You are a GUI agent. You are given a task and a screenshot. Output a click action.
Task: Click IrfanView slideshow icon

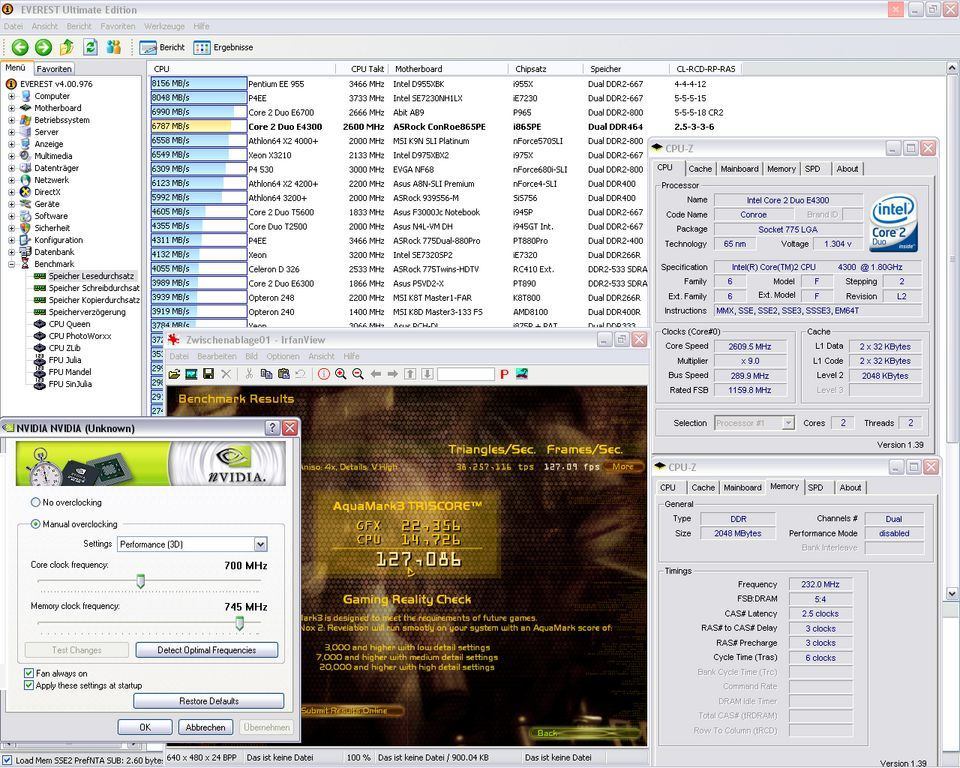click(192, 374)
